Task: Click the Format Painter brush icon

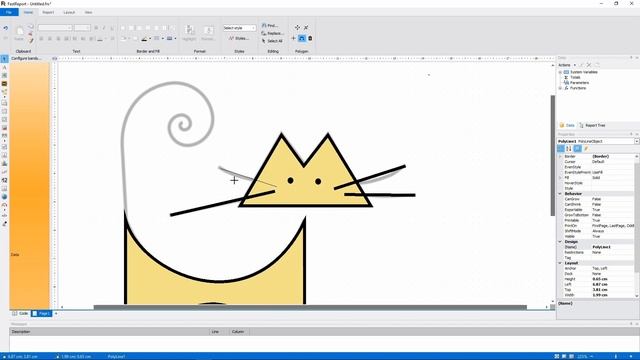Action: [31, 41]
